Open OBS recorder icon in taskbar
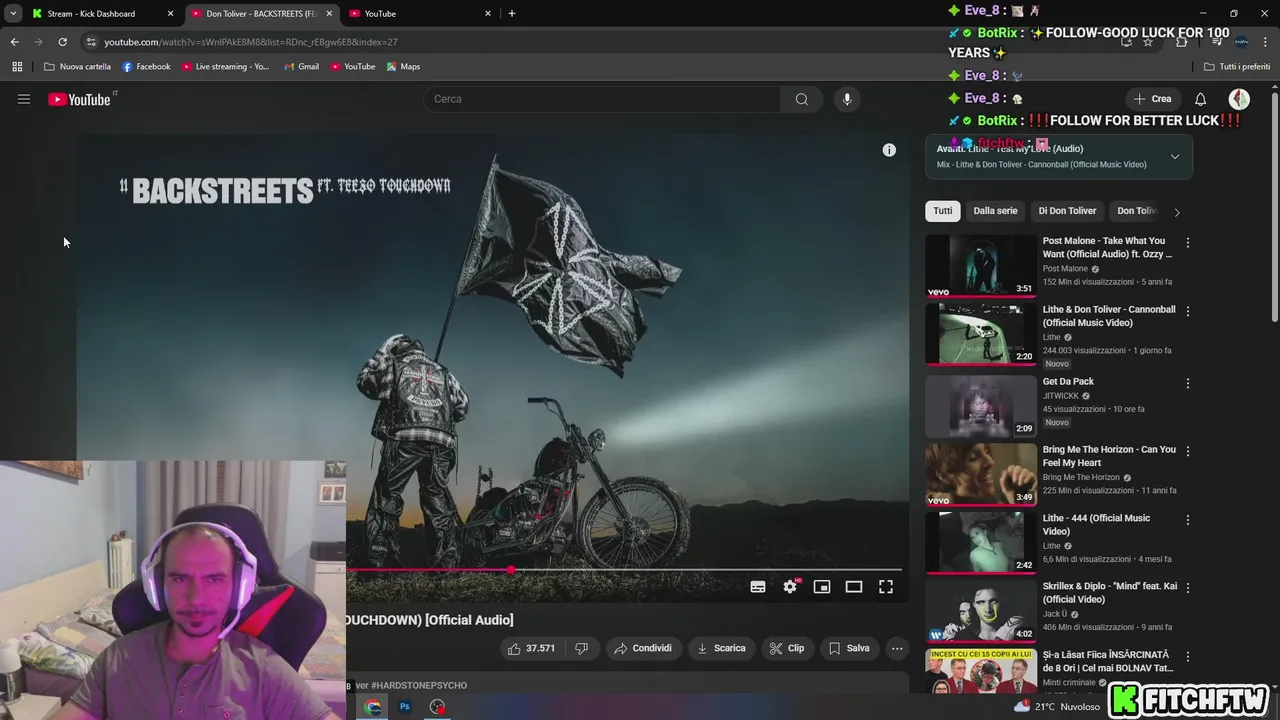 (437, 707)
